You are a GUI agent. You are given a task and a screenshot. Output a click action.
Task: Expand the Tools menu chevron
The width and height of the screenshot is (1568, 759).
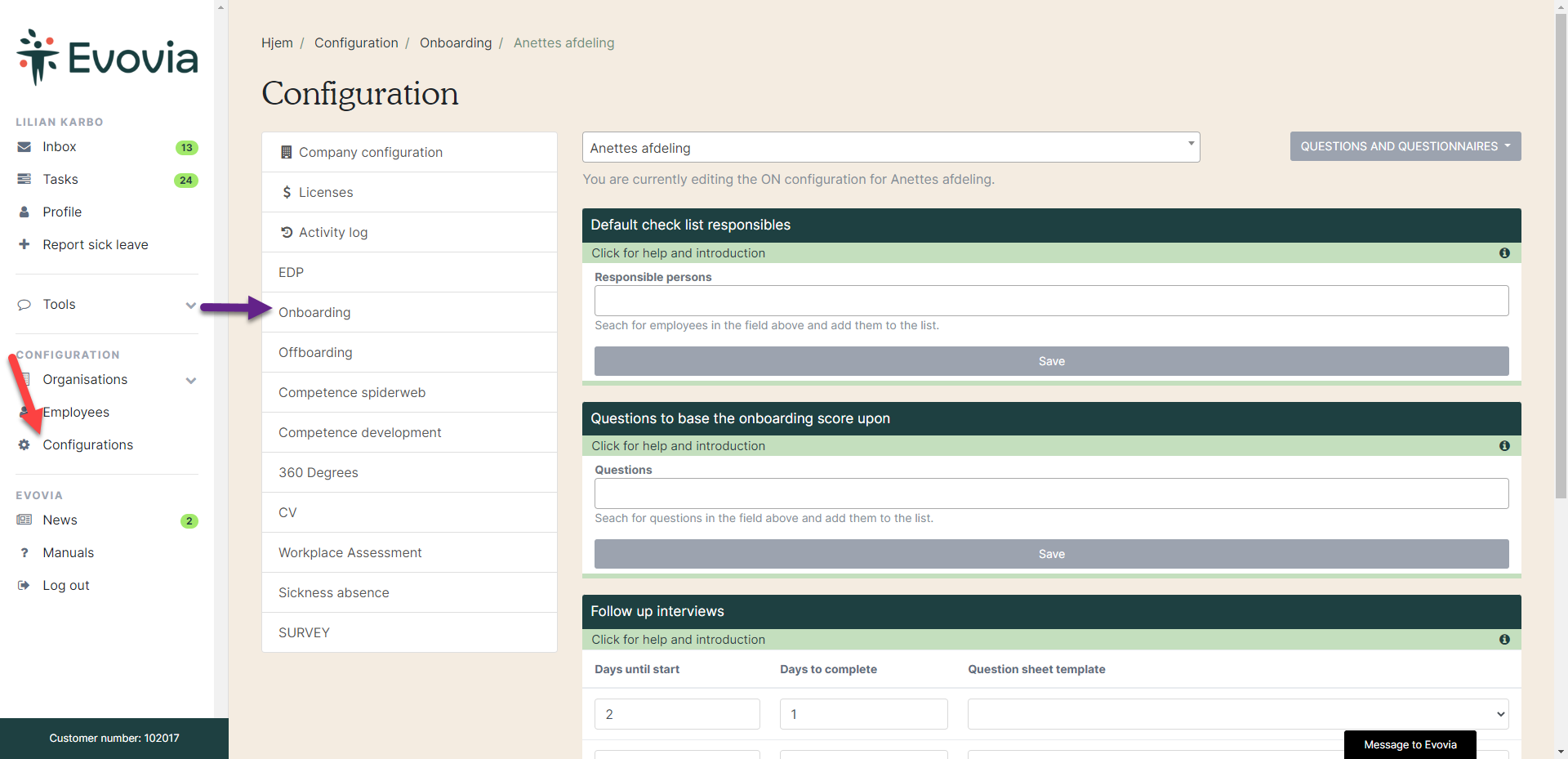click(x=191, y=306)
